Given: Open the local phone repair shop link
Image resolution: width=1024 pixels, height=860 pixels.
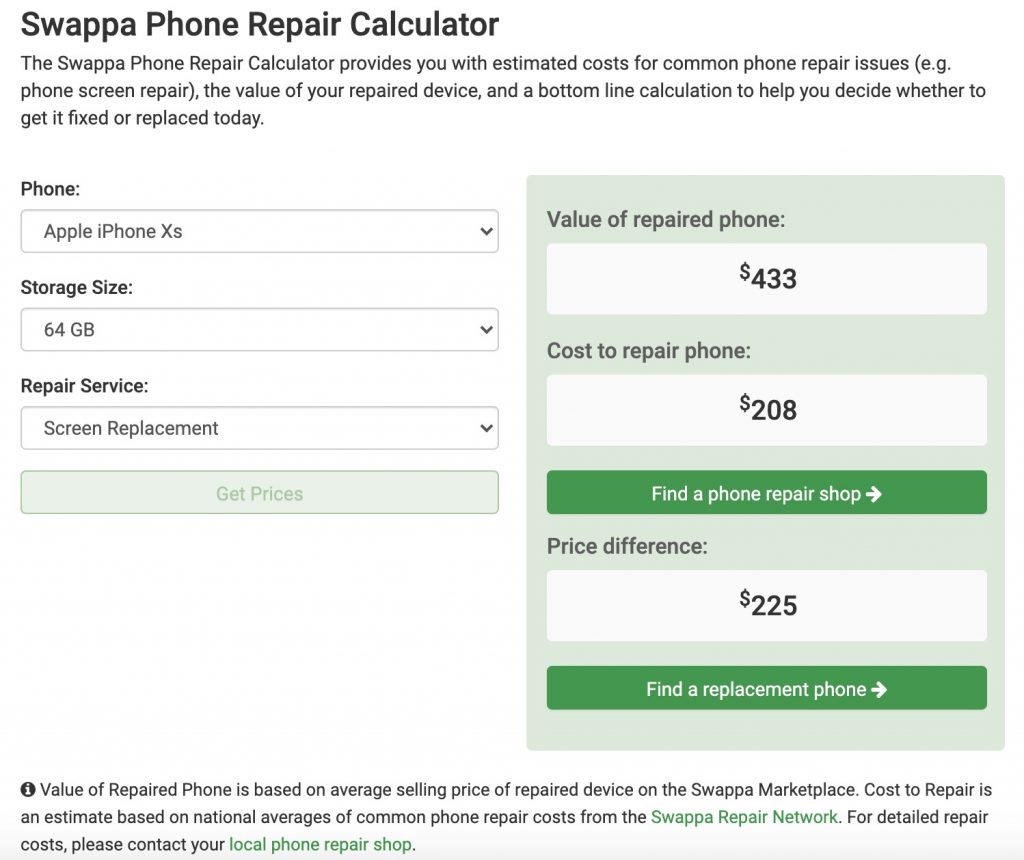Looking at the screenshot, I should coord(320,844).
